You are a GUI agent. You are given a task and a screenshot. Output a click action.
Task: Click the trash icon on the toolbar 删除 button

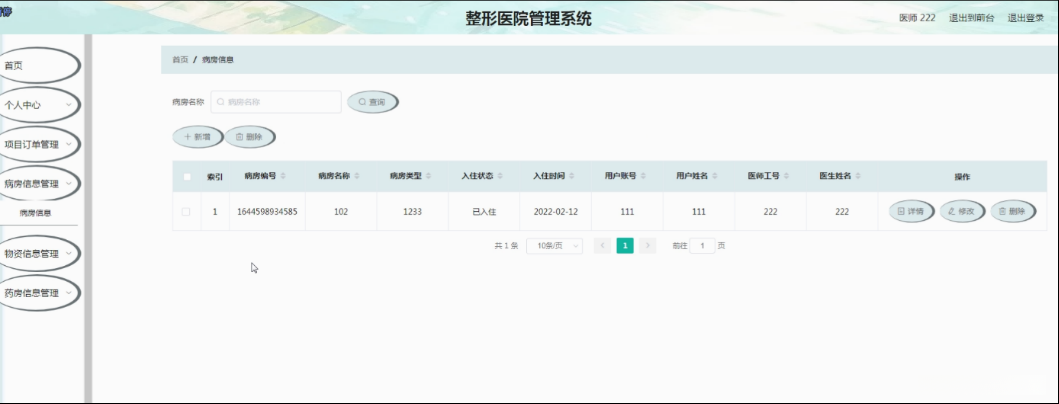pos(239,136)
